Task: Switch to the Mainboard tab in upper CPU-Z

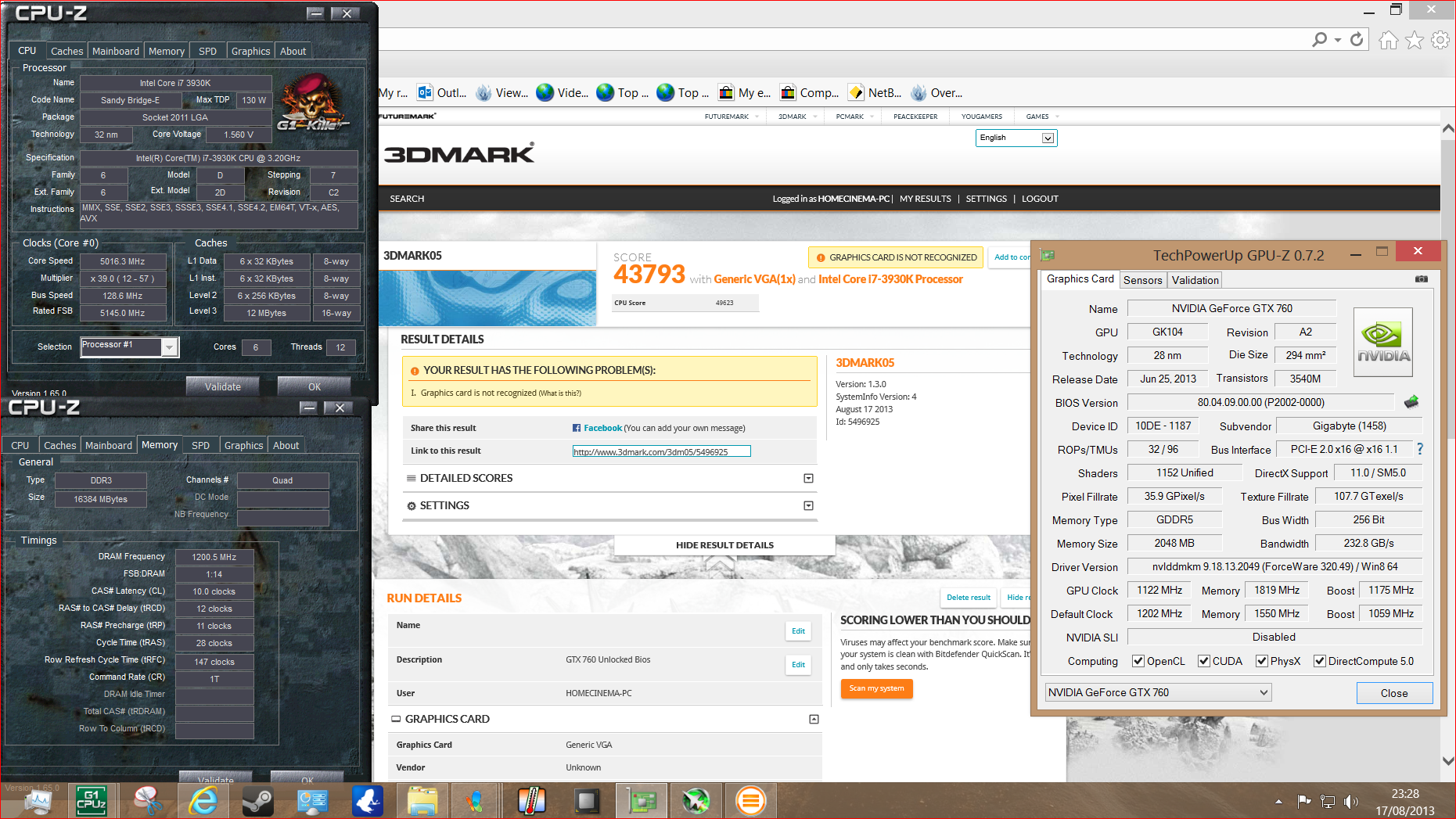Action: pos(115,51)
